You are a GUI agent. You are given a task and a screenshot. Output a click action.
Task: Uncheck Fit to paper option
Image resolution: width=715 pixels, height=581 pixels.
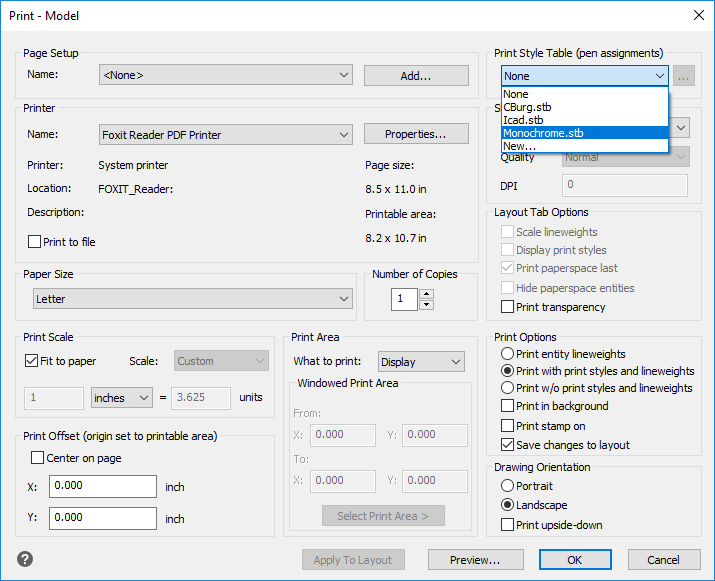pos(32,361)
